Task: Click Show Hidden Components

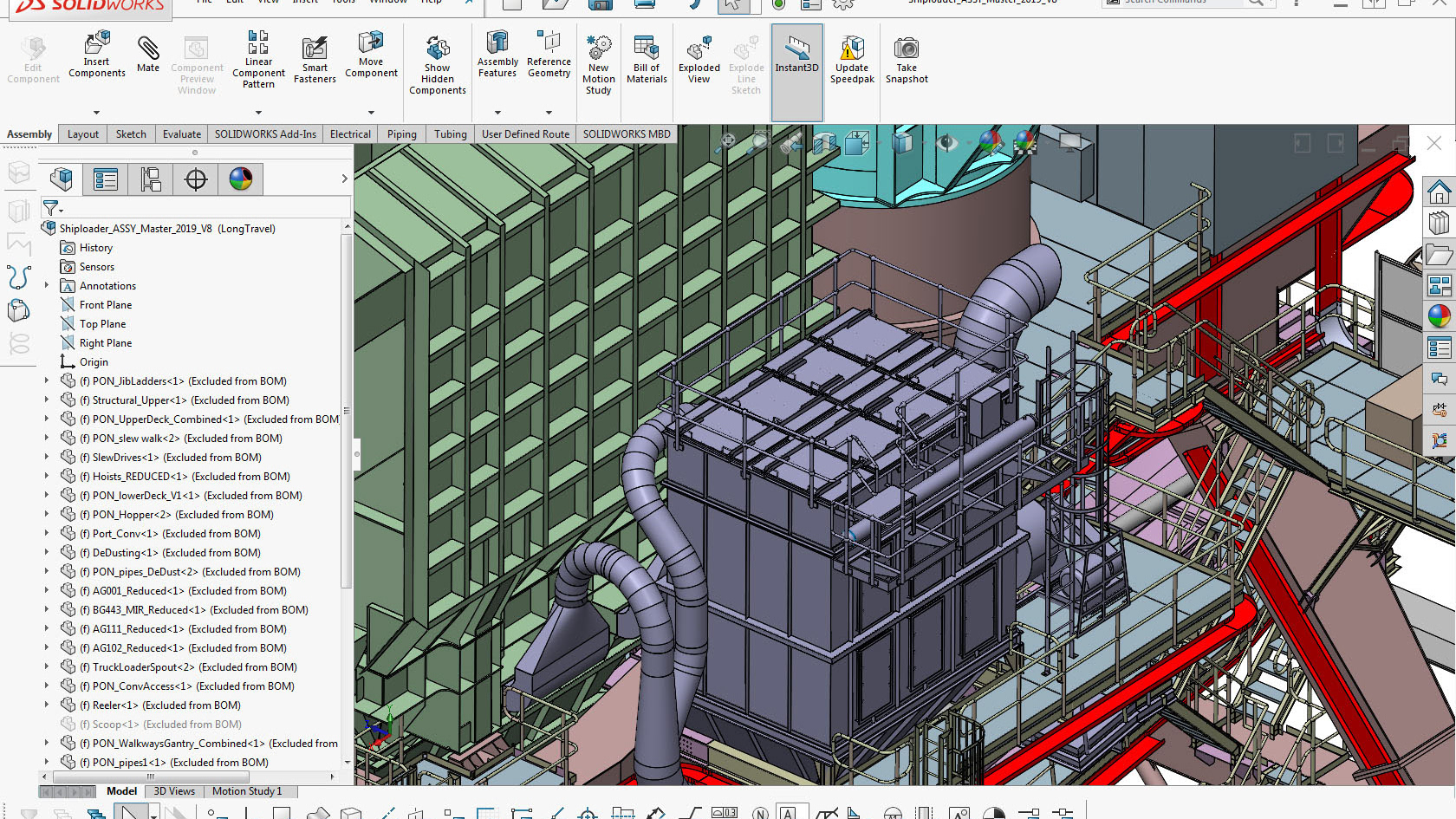Action: pos(438,65)
